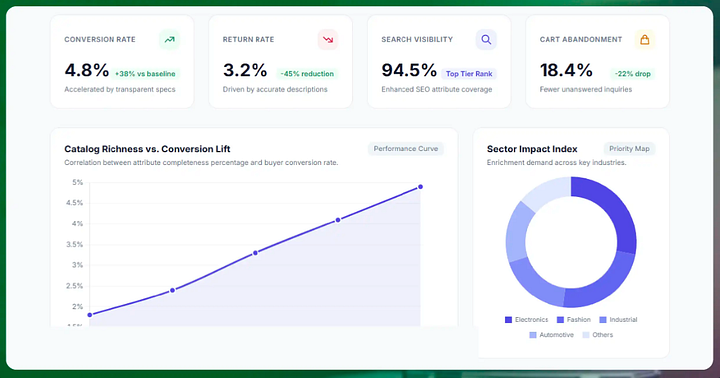
Task: Click 'Accelerated by transparent specs' text
Action: [120, 90]
